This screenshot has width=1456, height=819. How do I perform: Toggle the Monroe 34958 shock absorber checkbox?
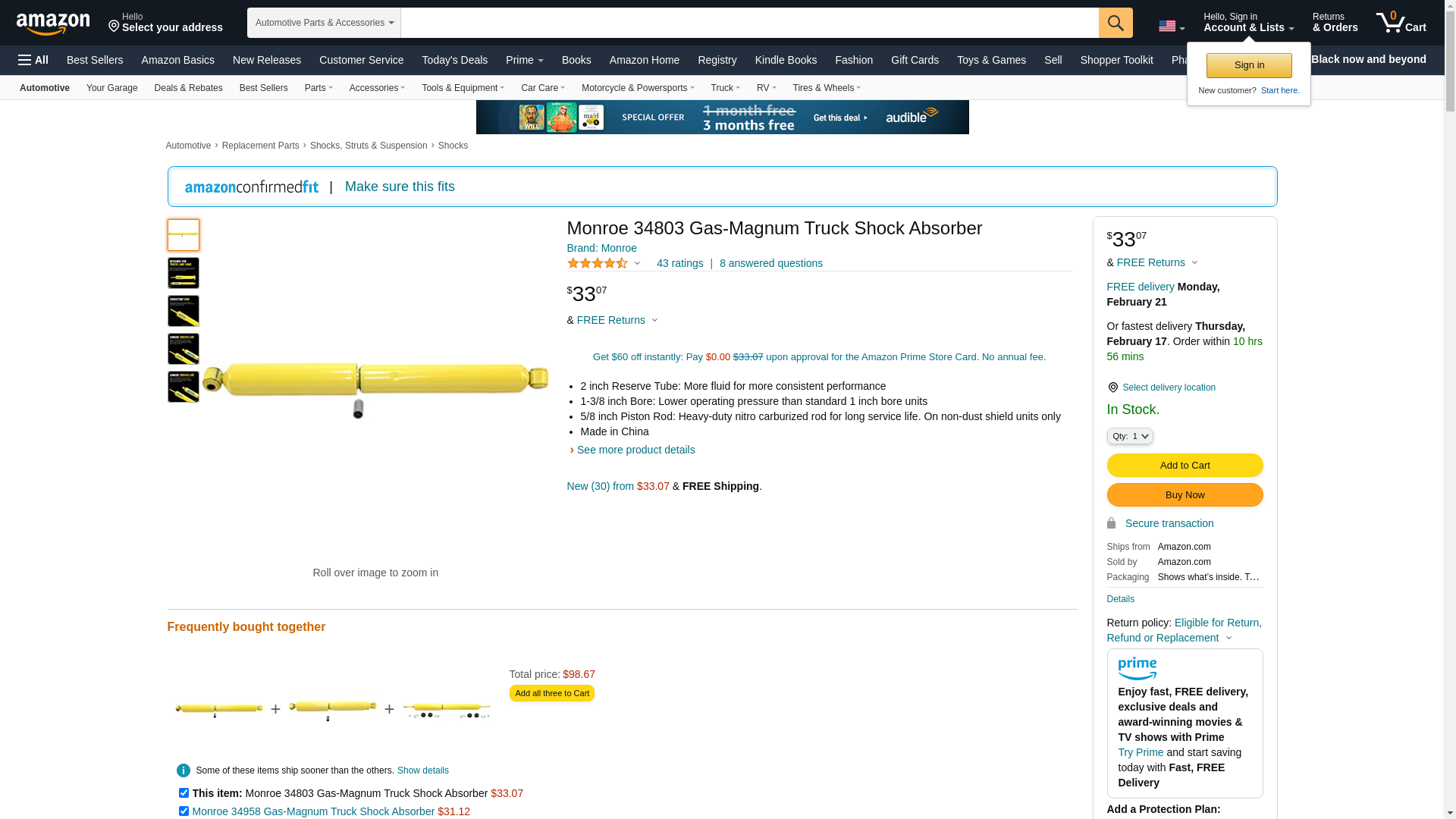click(184, 811)
